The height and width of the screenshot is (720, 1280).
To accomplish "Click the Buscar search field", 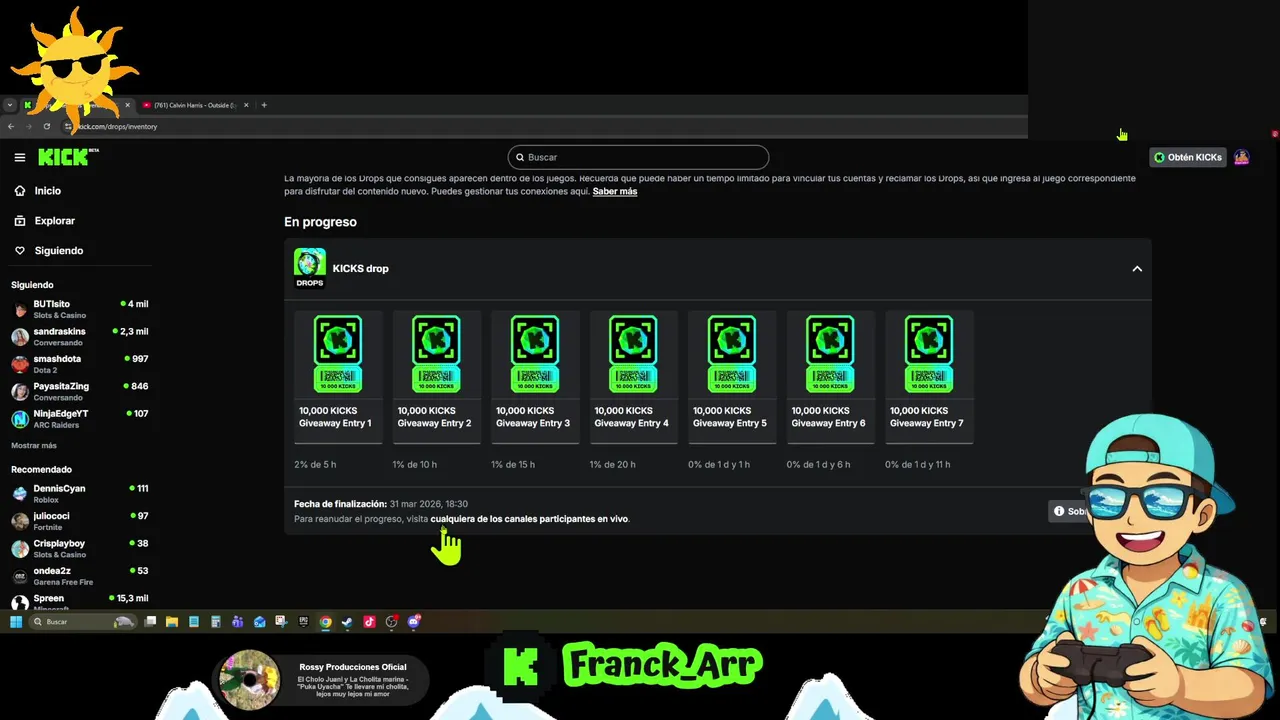I will click(638, 157).
